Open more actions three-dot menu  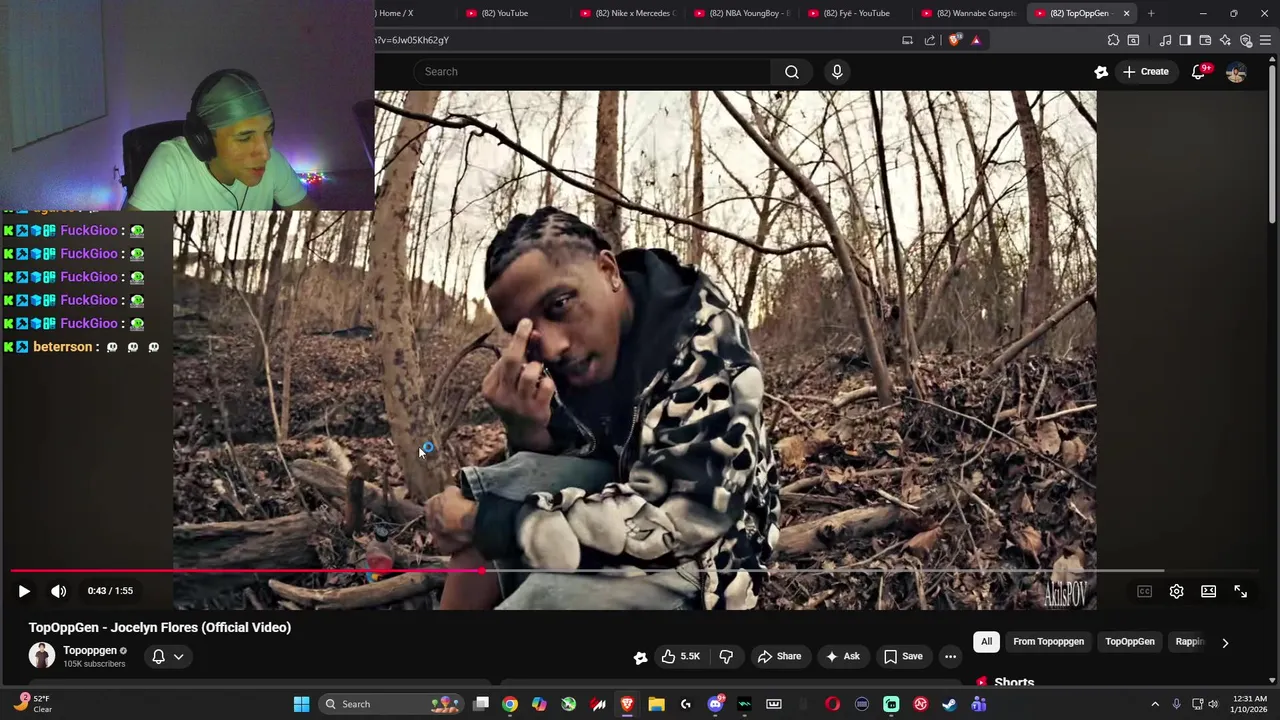950,656
